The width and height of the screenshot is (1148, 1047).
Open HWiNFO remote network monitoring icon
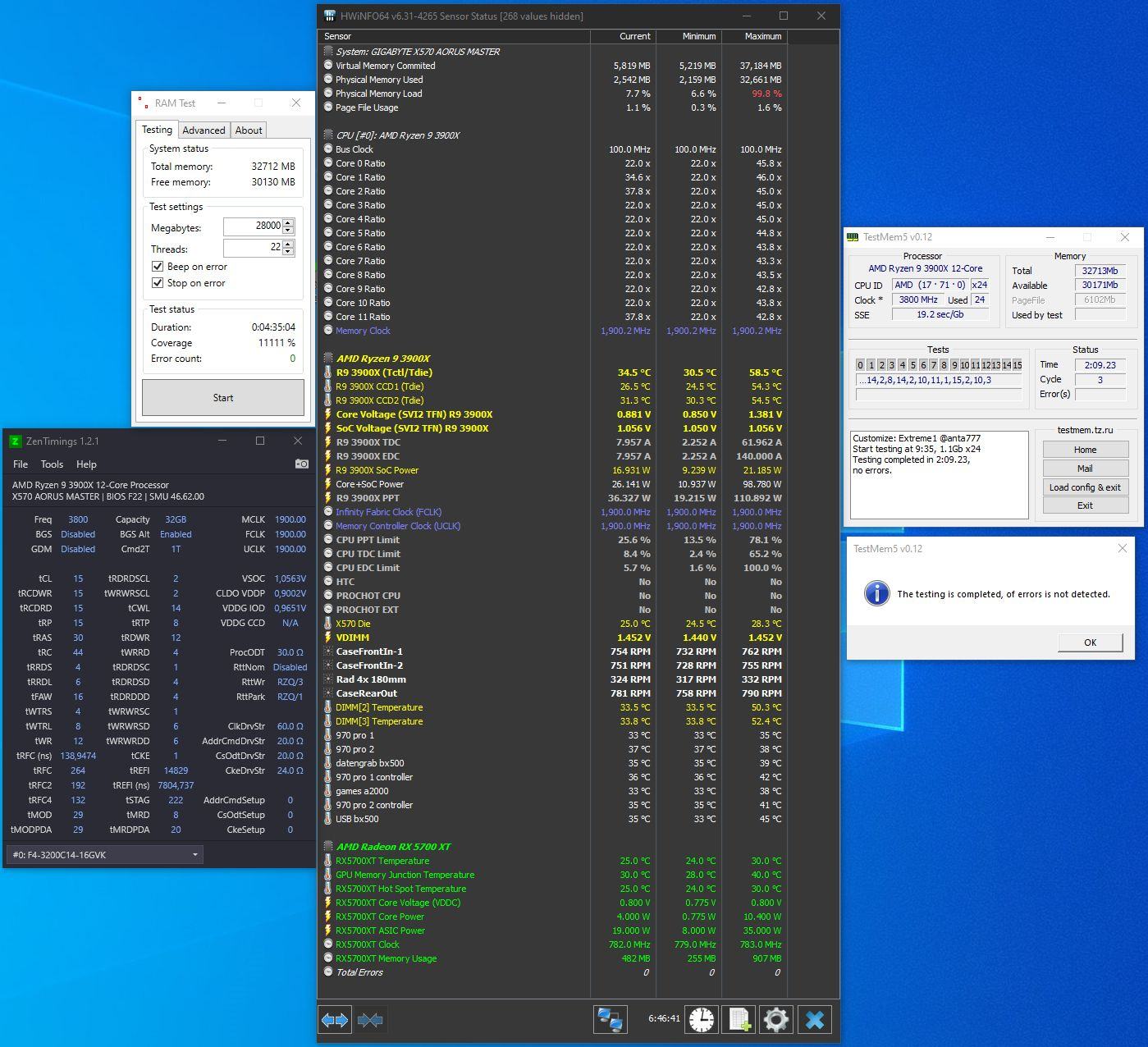(x=610, y=1020)
